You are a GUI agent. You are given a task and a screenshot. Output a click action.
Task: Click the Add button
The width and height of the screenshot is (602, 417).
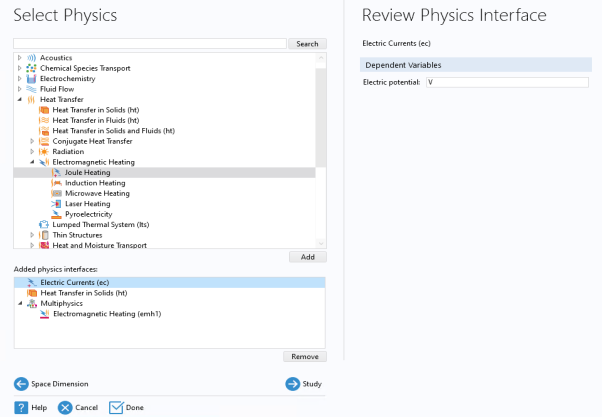[308, 257]
